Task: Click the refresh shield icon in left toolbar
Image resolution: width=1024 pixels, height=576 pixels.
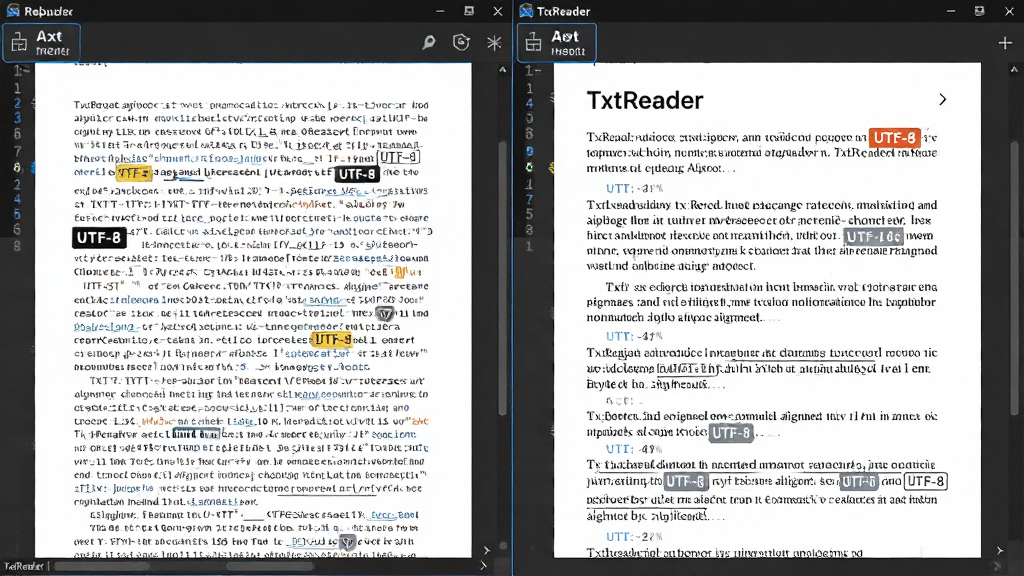Action: coord(461,42)
